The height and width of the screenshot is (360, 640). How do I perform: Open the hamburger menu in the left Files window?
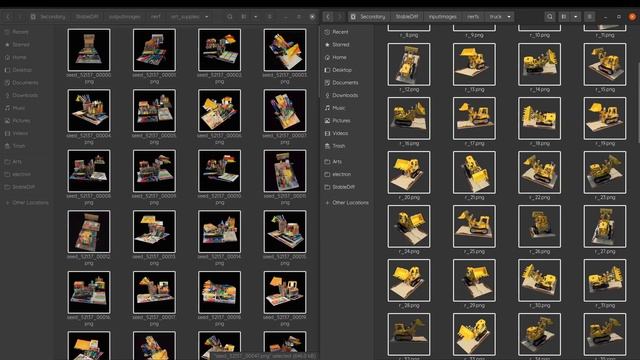[x=269, y=17]
